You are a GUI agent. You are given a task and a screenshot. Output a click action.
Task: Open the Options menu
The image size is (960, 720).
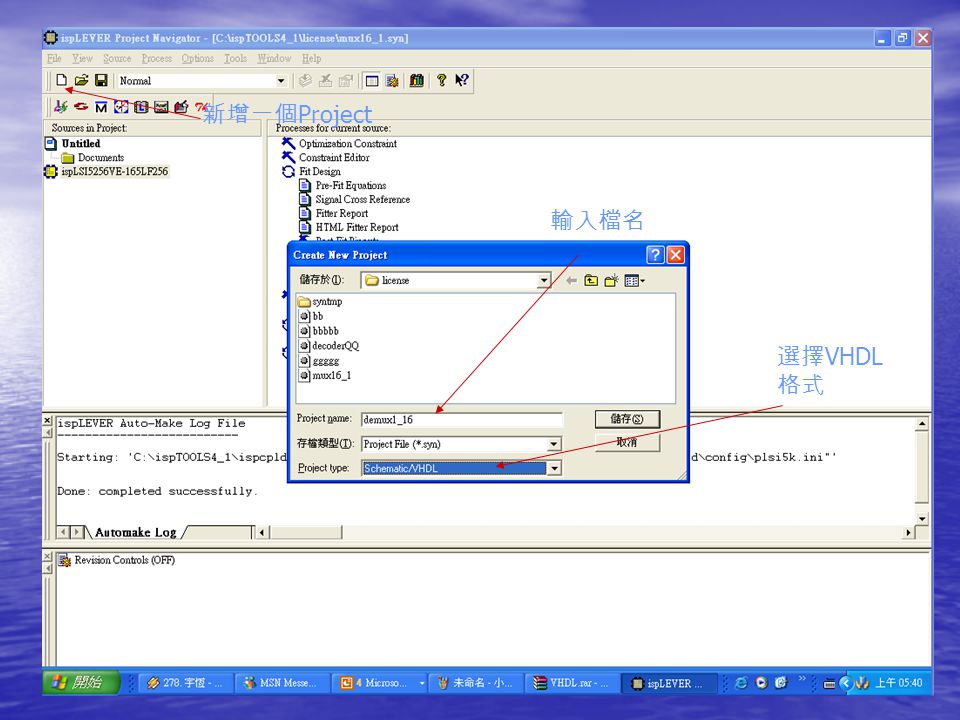[197, 58]
